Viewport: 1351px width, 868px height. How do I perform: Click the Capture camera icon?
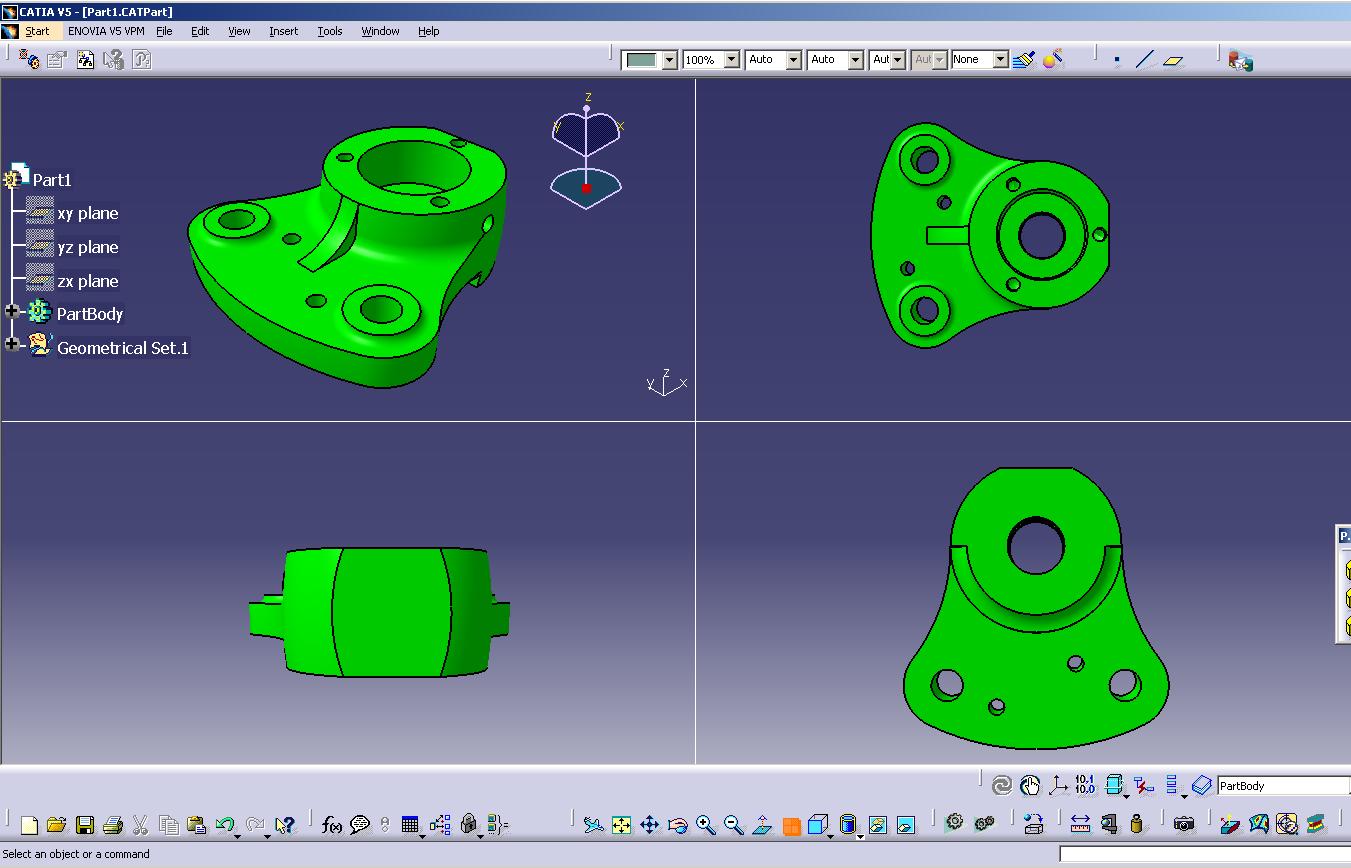[x=1184, y=824]
